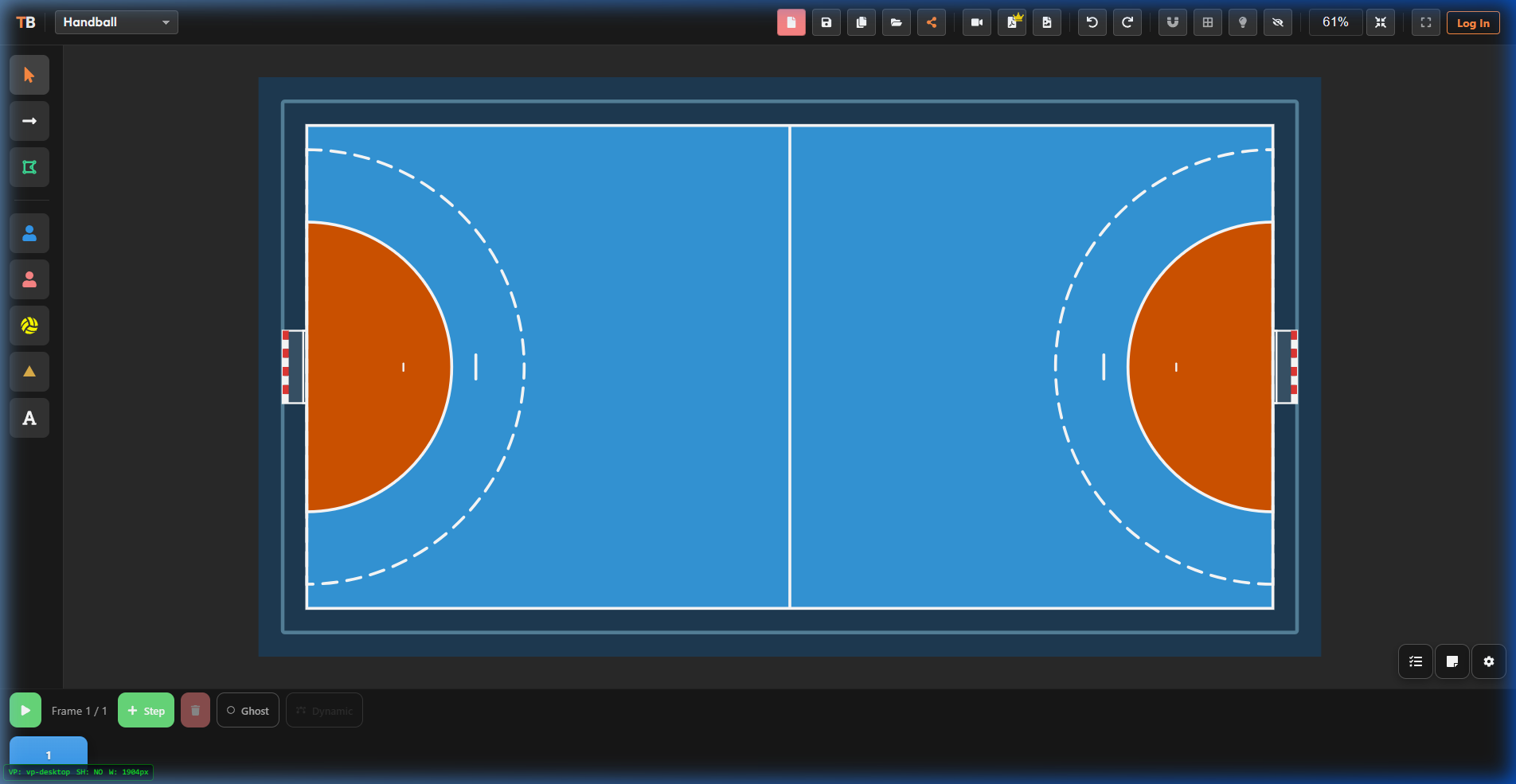Click the Log In button
1516x784 pixels.
[x=1472, y=22]
